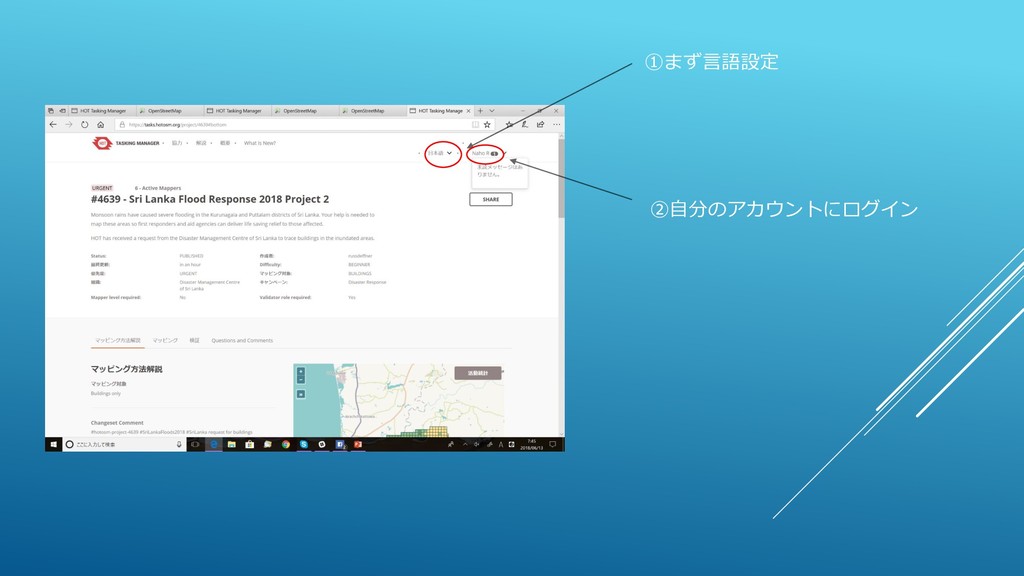Toggle Reading view icon in address bar
Viewport: 1024px width, 576px height.
pyautogui.click(x=475, y=124)
